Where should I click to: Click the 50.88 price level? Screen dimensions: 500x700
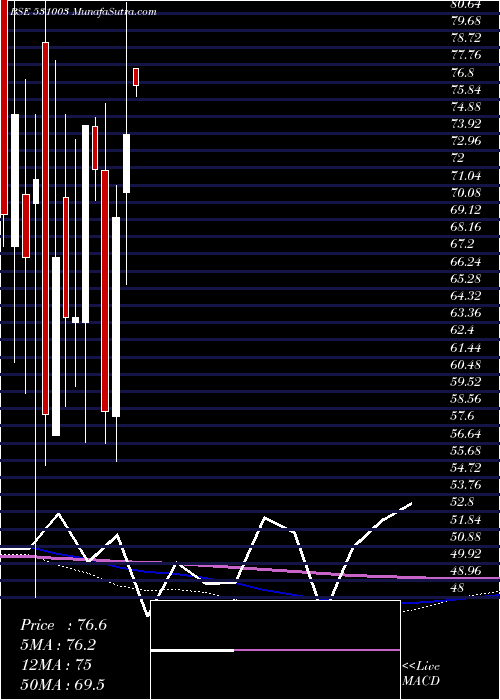[467, 536]
